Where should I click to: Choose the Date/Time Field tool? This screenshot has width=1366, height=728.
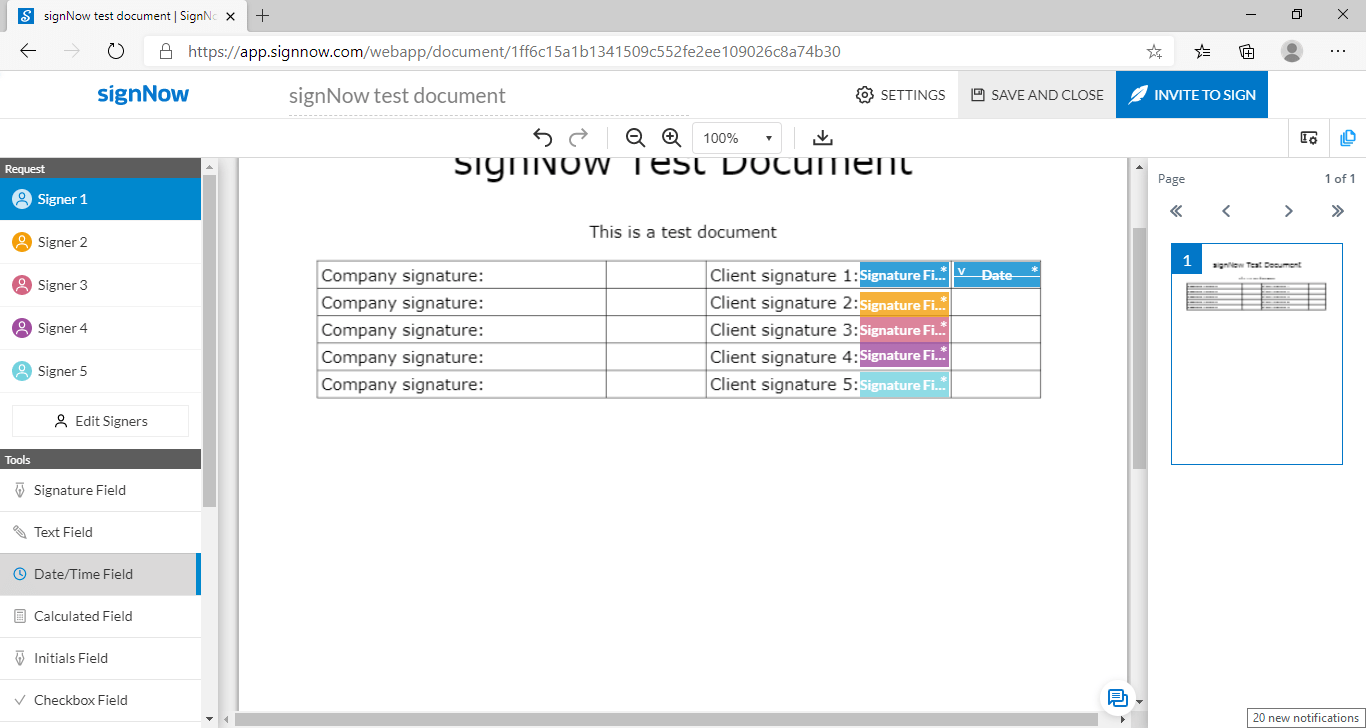click(100, 574)
